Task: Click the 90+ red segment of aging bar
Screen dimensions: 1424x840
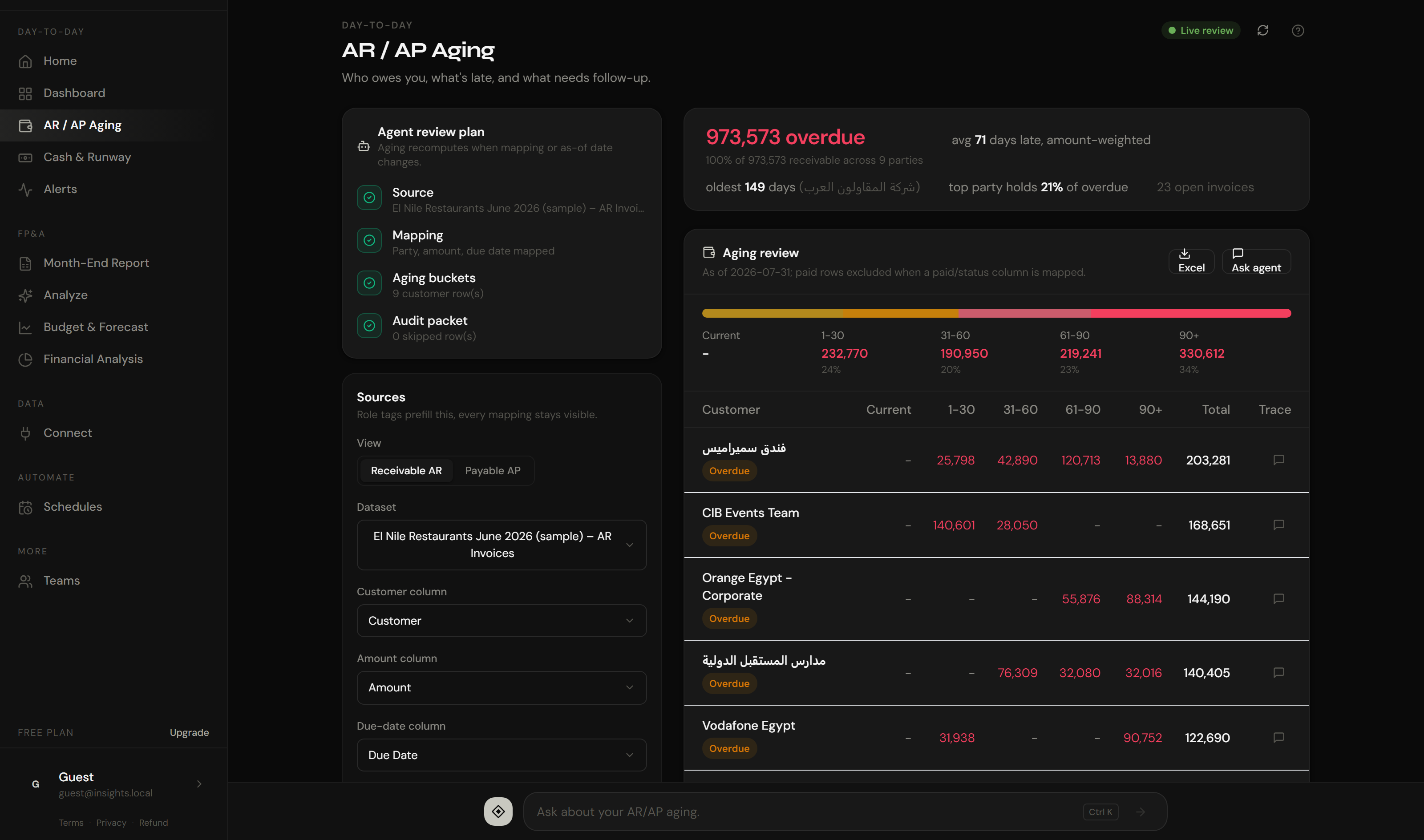Action: 1191,313
